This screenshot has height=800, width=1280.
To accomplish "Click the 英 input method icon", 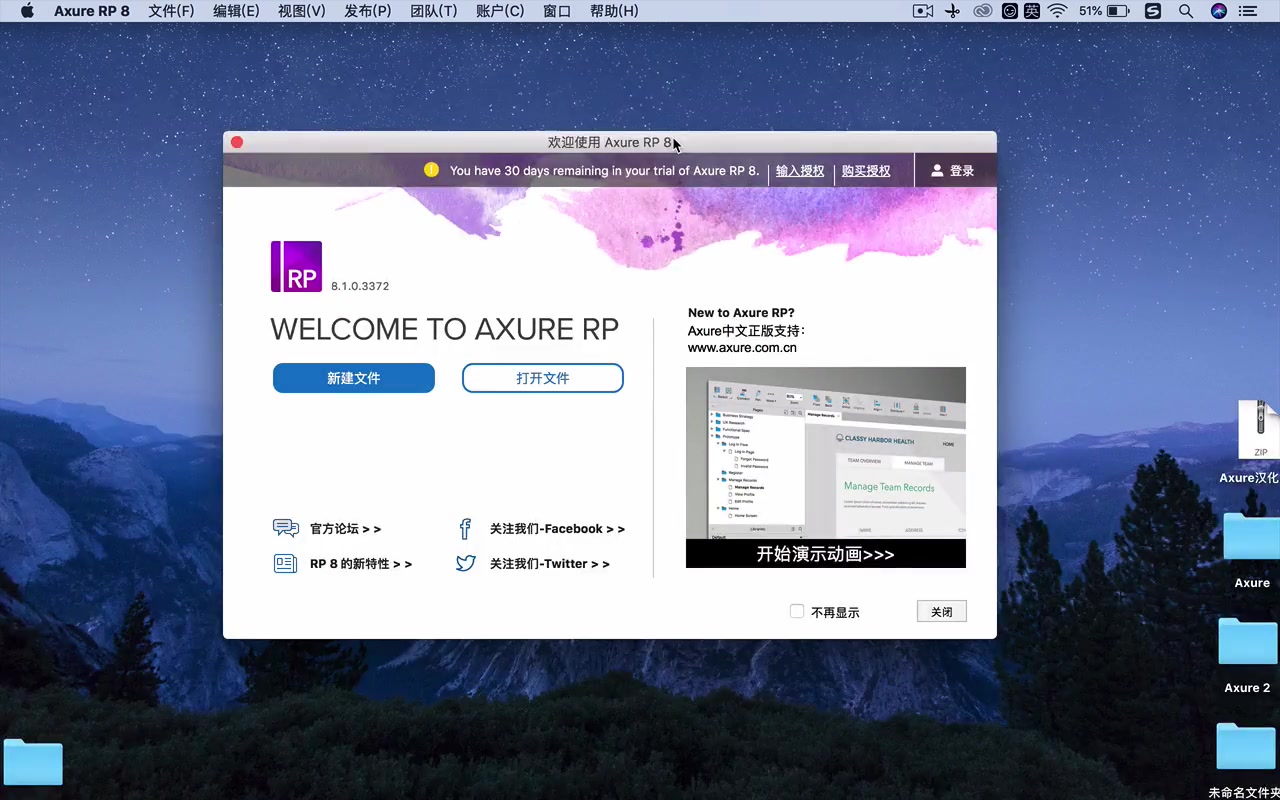I will click(1033, 11).
